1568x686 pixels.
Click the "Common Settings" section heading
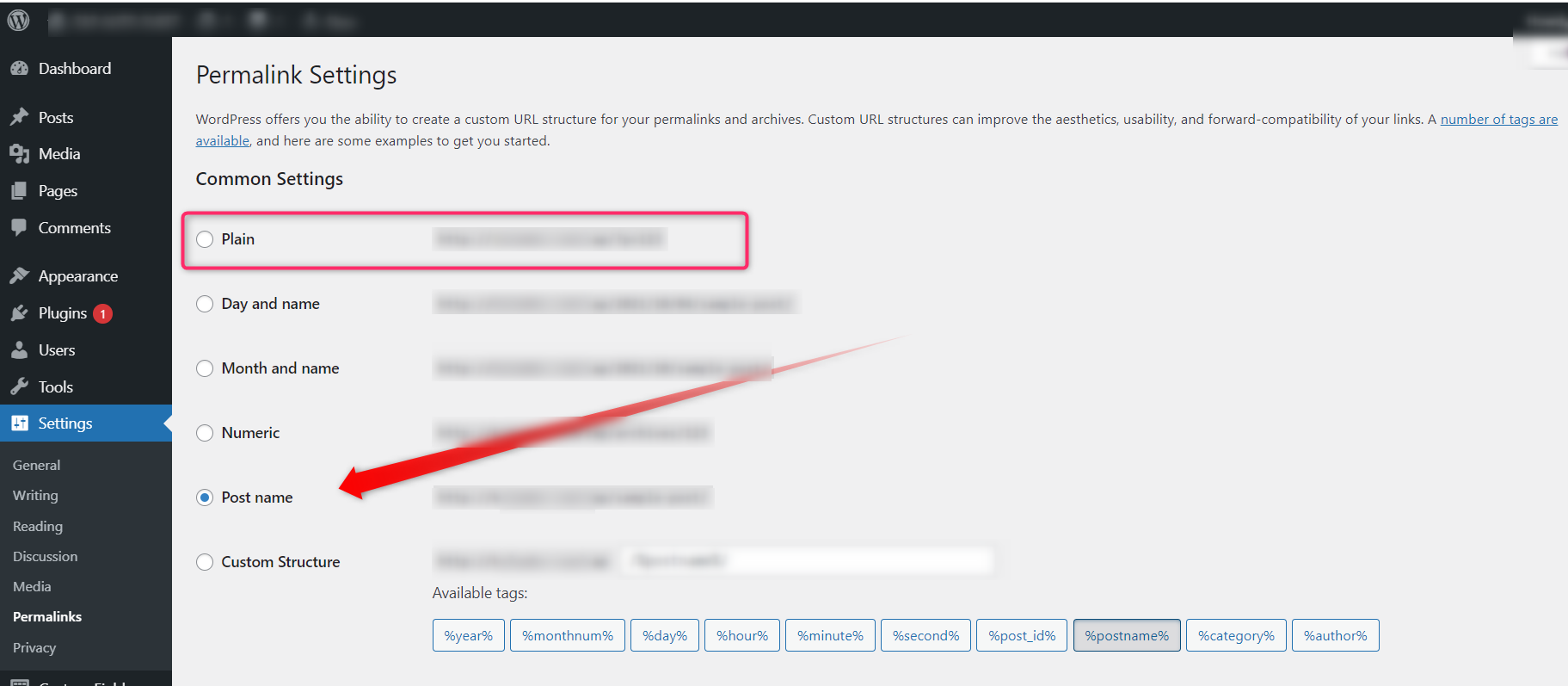coord(269,179)
